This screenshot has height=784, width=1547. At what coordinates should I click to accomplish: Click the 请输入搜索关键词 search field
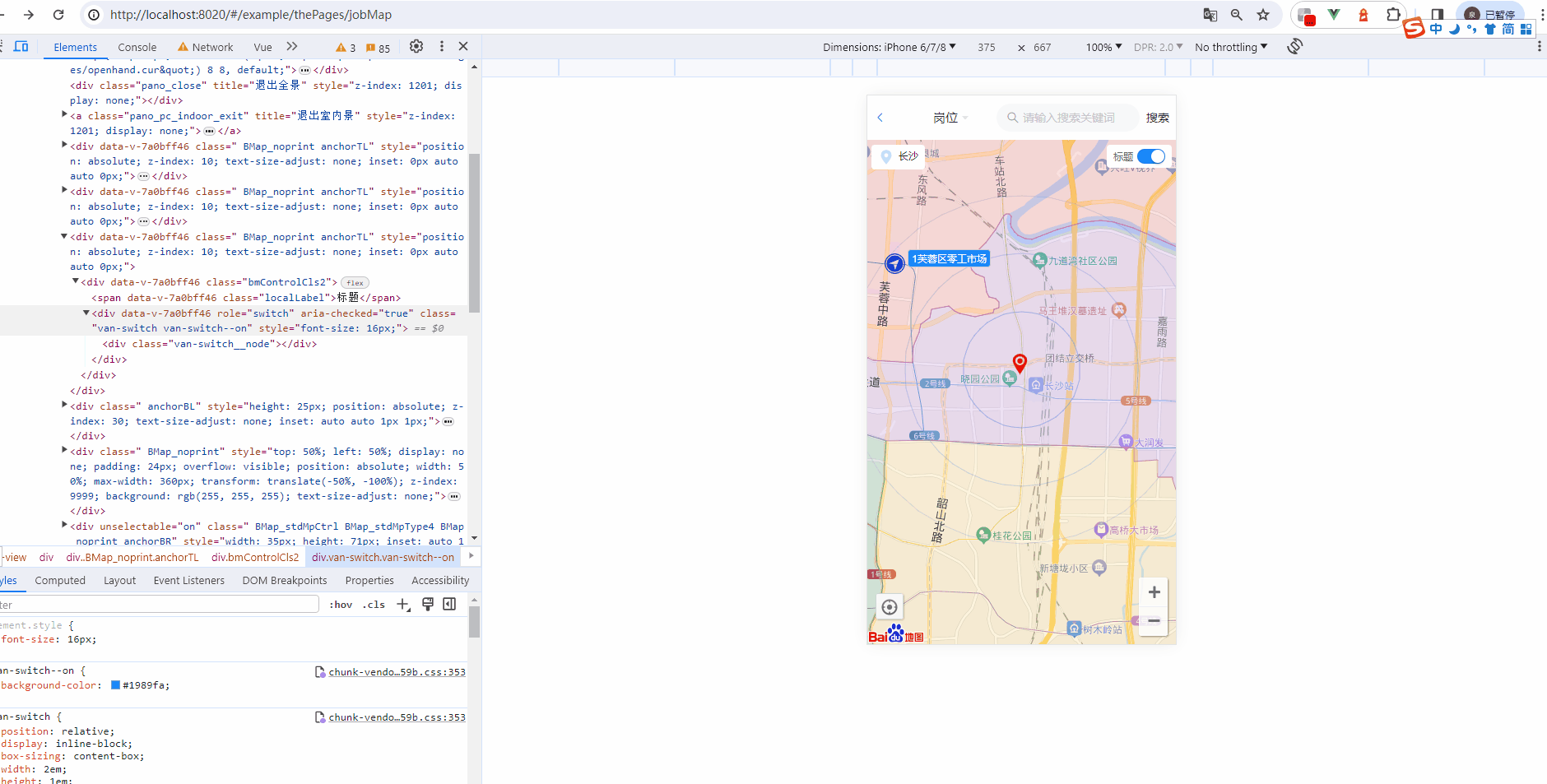click(1068, 118)
